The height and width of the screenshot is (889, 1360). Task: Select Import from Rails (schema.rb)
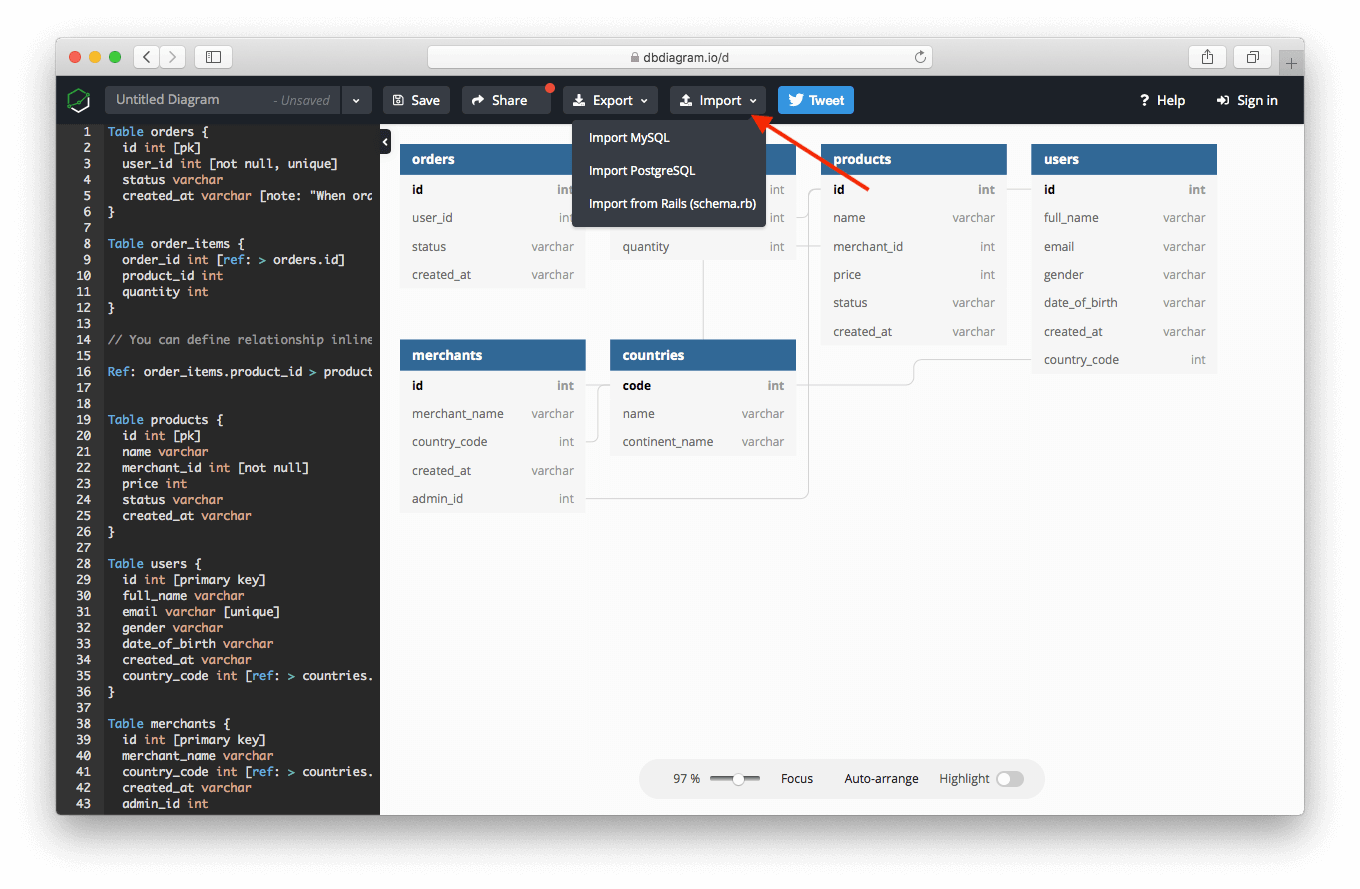672,204
